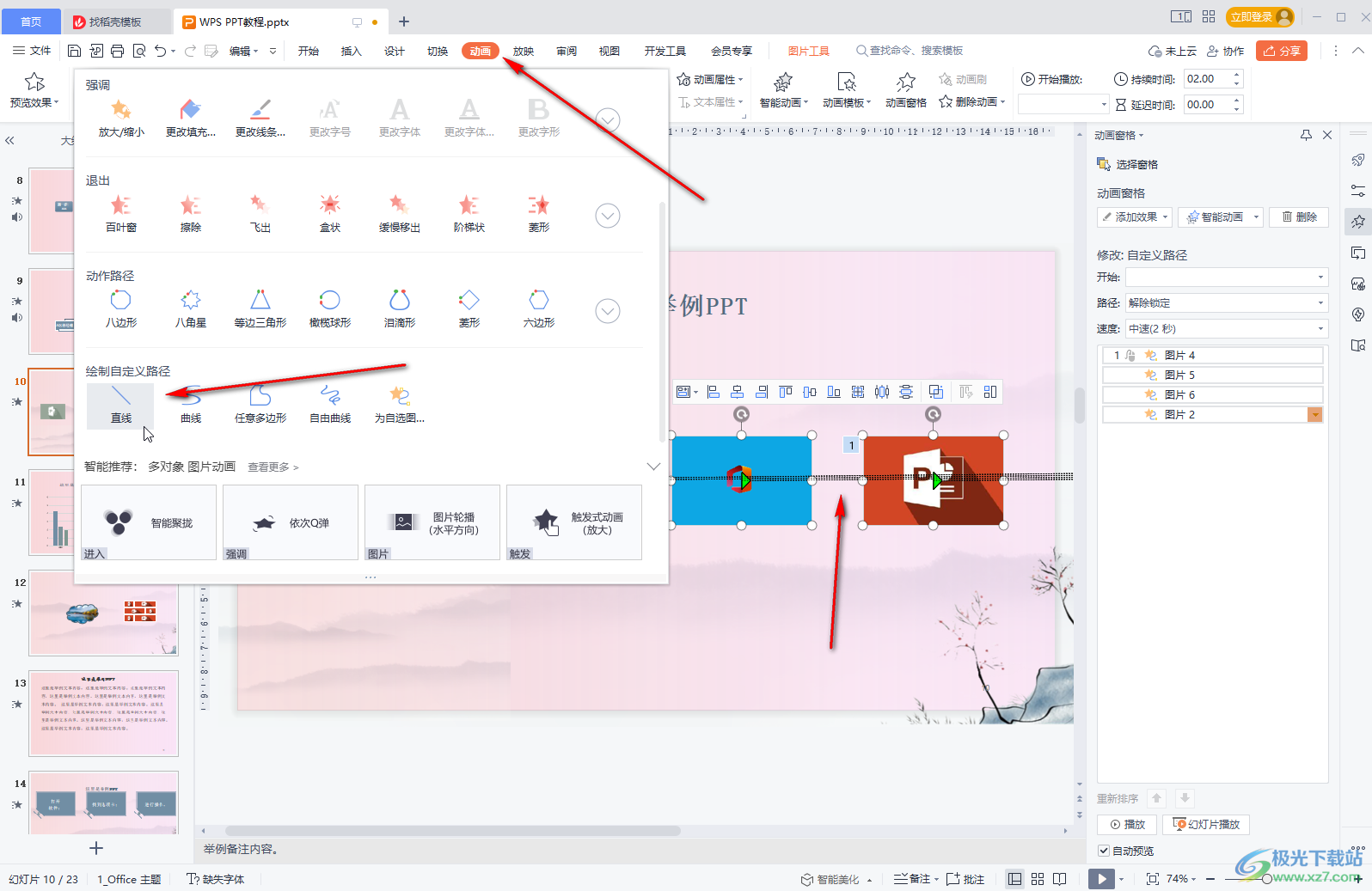Choose the 自由曲线 path tool
The image size is (1372, 891).
point(330,406)
